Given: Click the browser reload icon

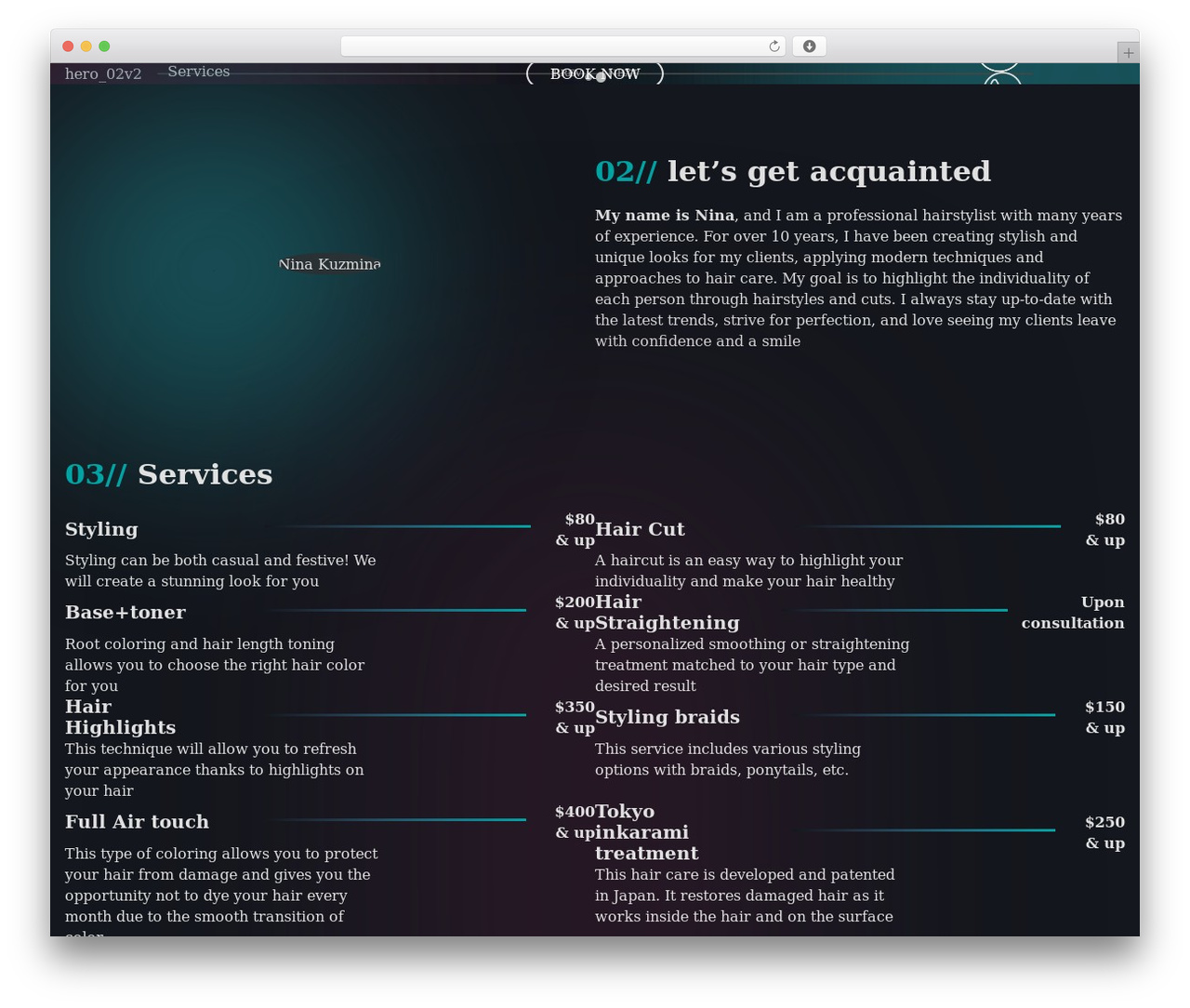Looking at the screenshot, I should click(773, 46).
